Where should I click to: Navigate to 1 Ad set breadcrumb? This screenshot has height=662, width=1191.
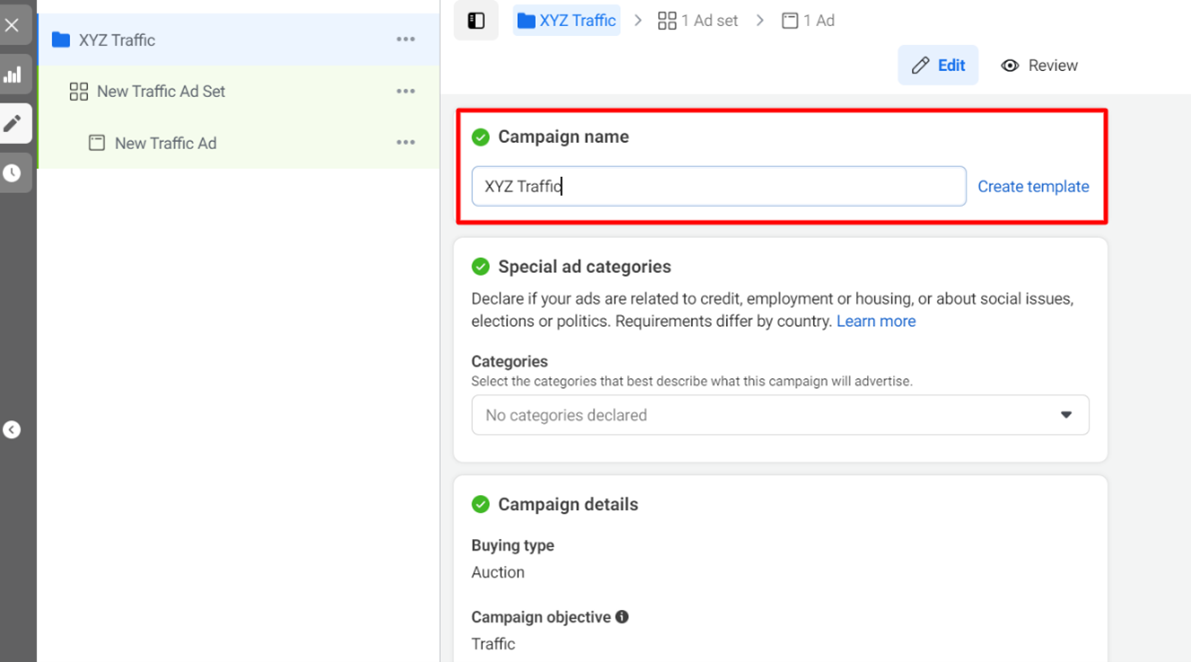pos(699,20)
